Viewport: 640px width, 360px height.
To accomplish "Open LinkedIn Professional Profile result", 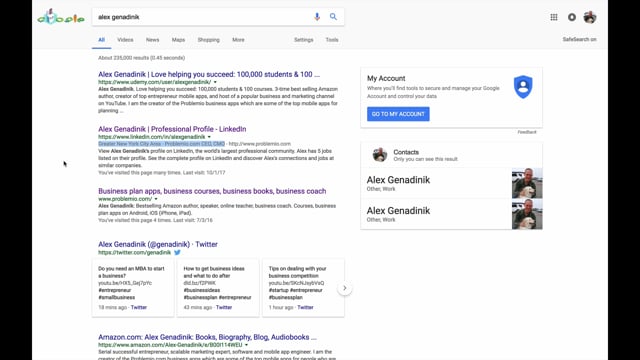I will click(x=172, y=129).
